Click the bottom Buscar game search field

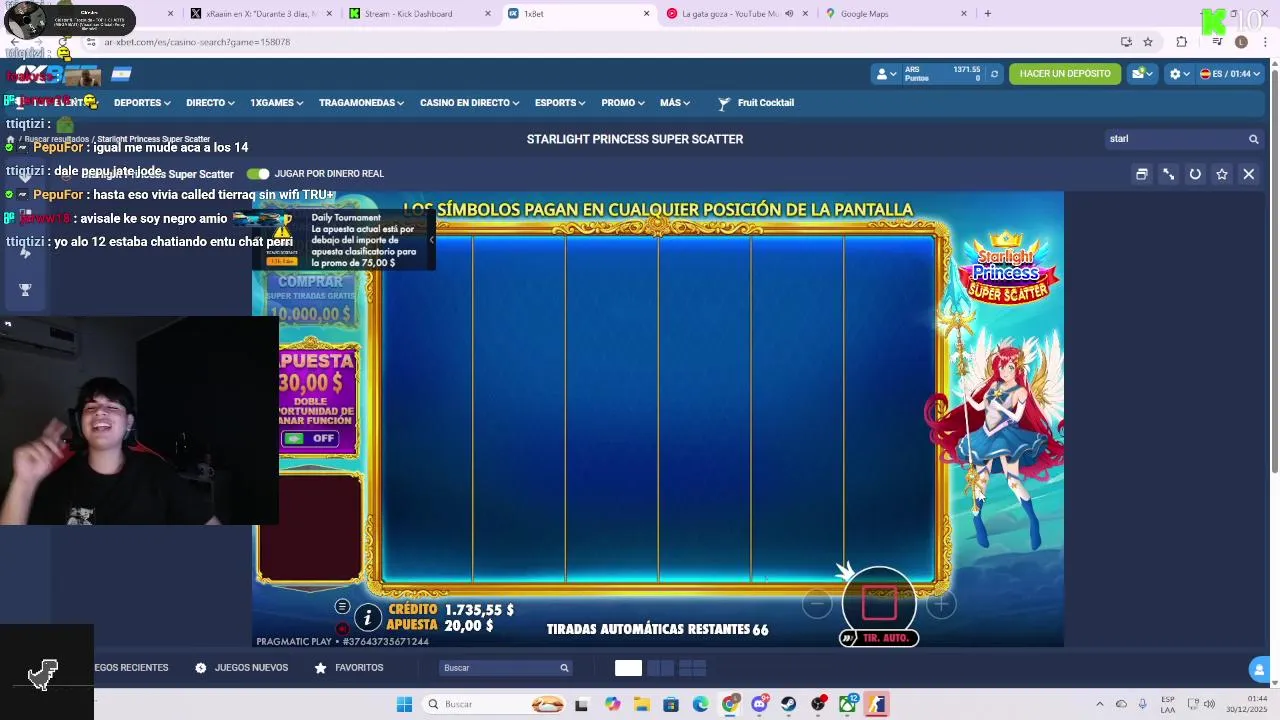tap(505, 668)
